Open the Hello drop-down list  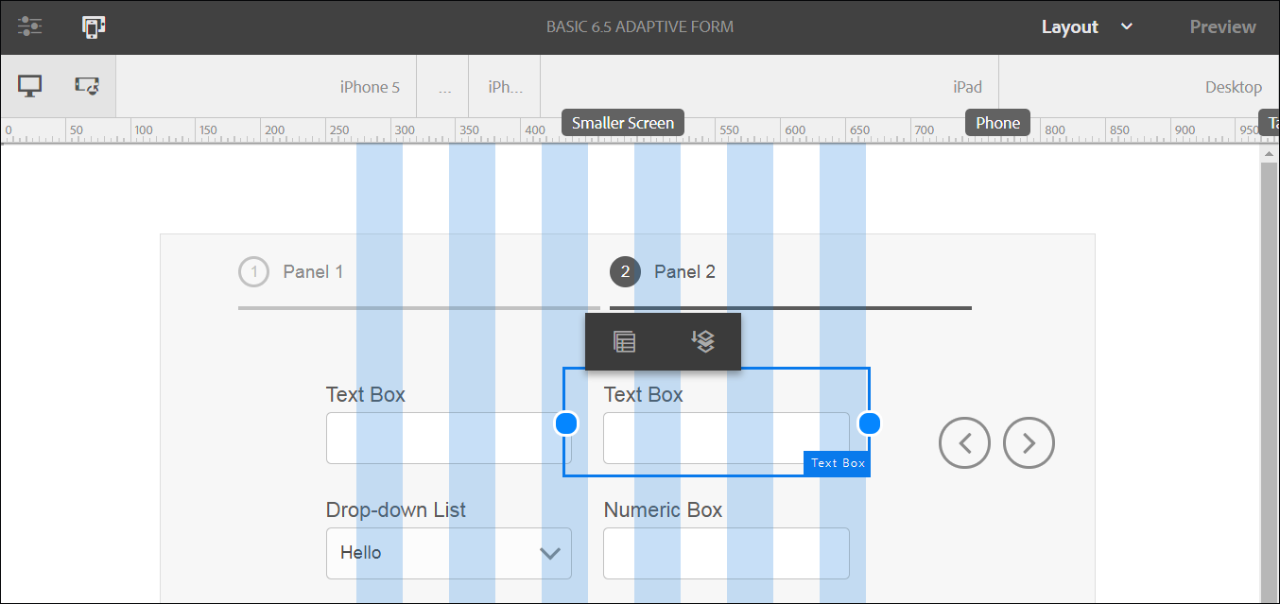448,553
